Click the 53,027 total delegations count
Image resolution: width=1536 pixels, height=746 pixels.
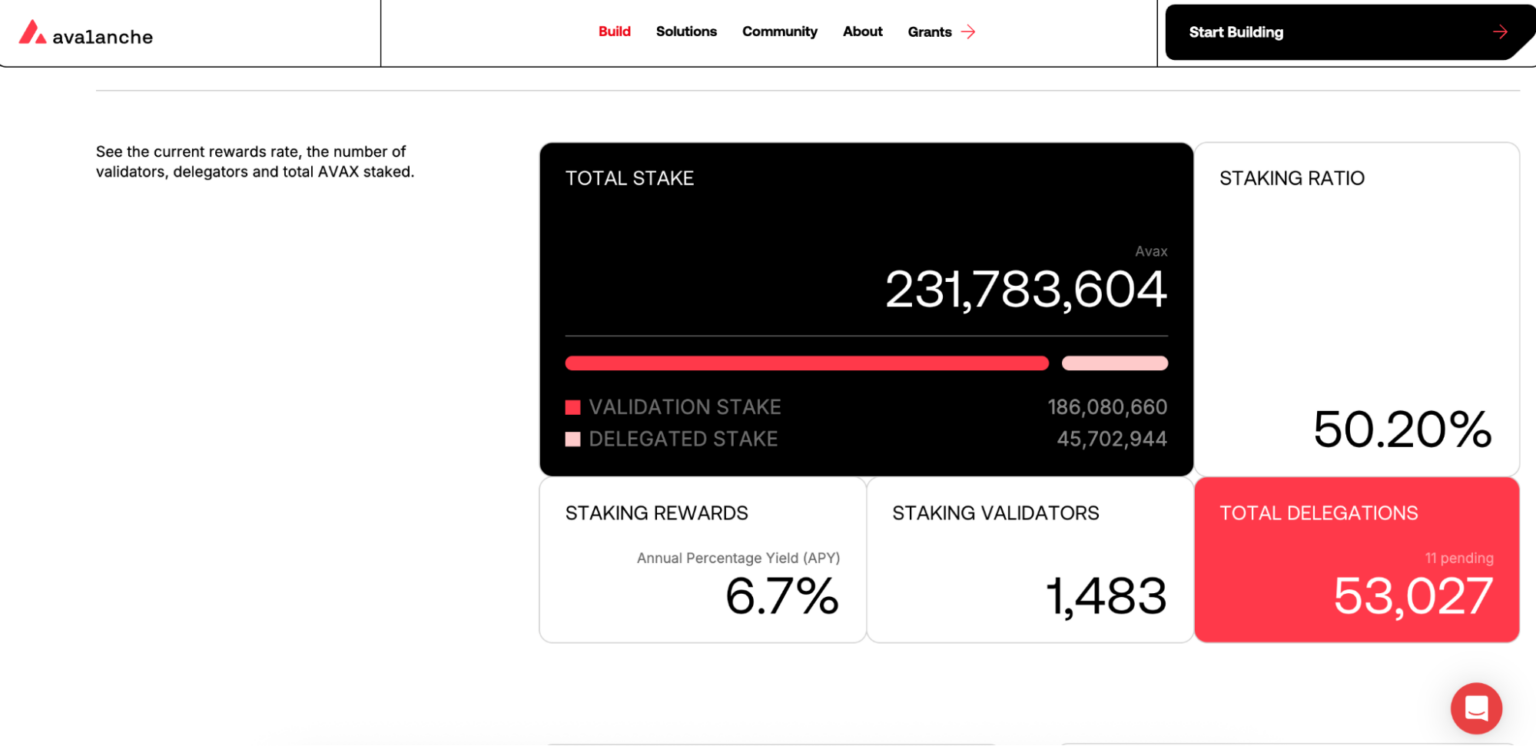(1413, 596)
